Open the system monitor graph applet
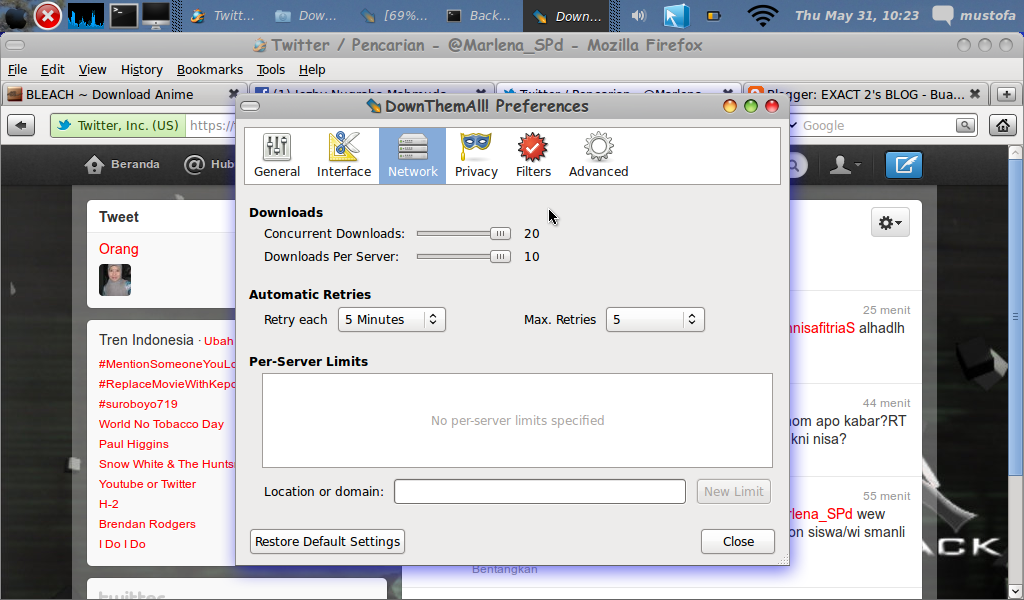This screenshot has height=600, width=1024. pyautogui.click(x=86, y=16)
